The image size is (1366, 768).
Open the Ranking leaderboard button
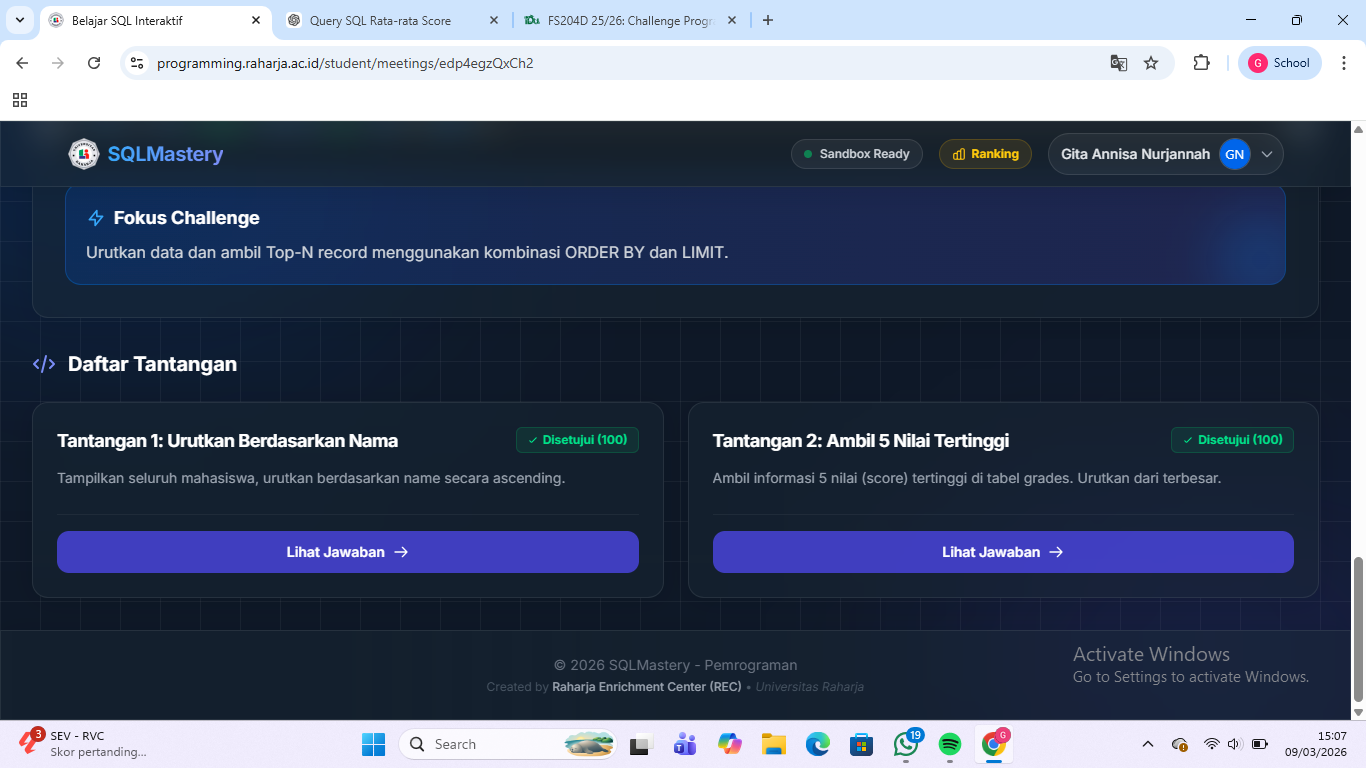[x=985, y=154]
